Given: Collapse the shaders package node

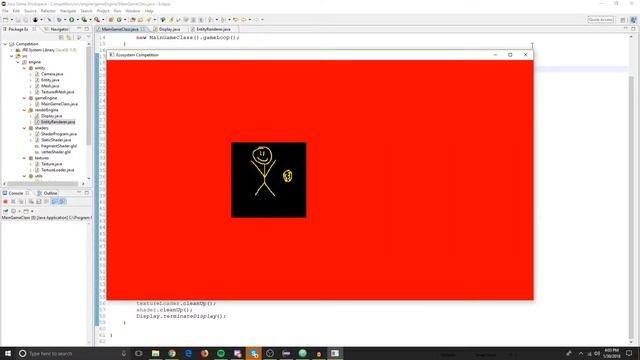Looking at the screenshot, I should click(24, 128).
